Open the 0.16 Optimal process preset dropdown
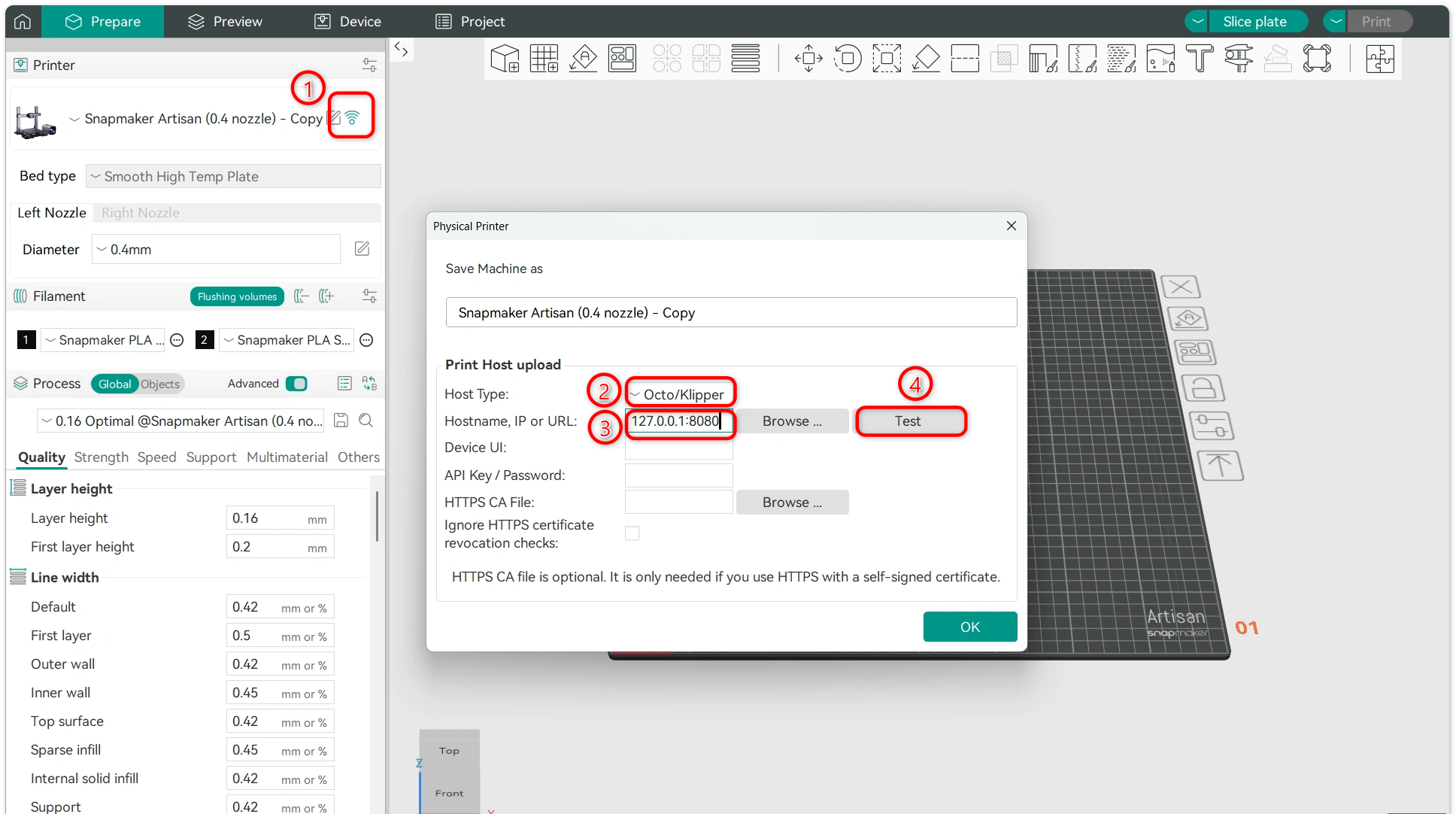 pos(181,421)
